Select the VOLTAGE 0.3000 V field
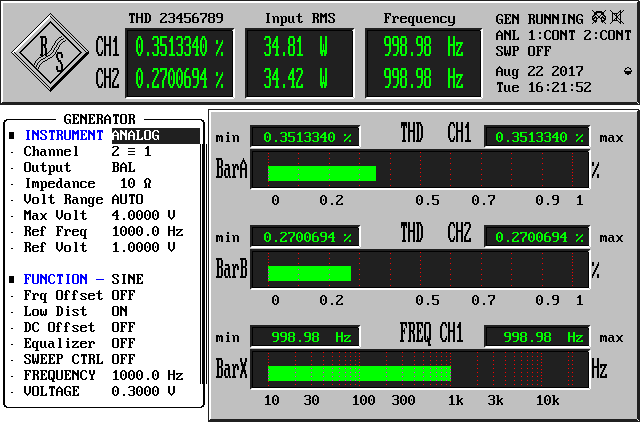The width and height of the screenshot is (640, 422). pos(143,391)
